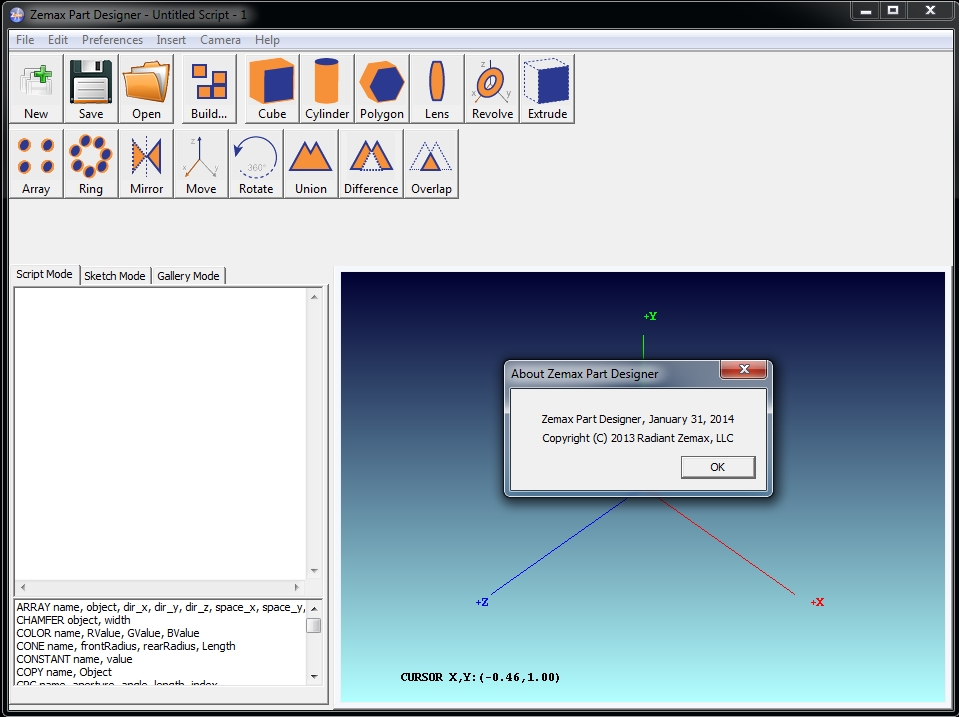Viewport: 959px width, 717px height.
Task: Switch to the Gallery Mode tab
Action: (188, 276)
